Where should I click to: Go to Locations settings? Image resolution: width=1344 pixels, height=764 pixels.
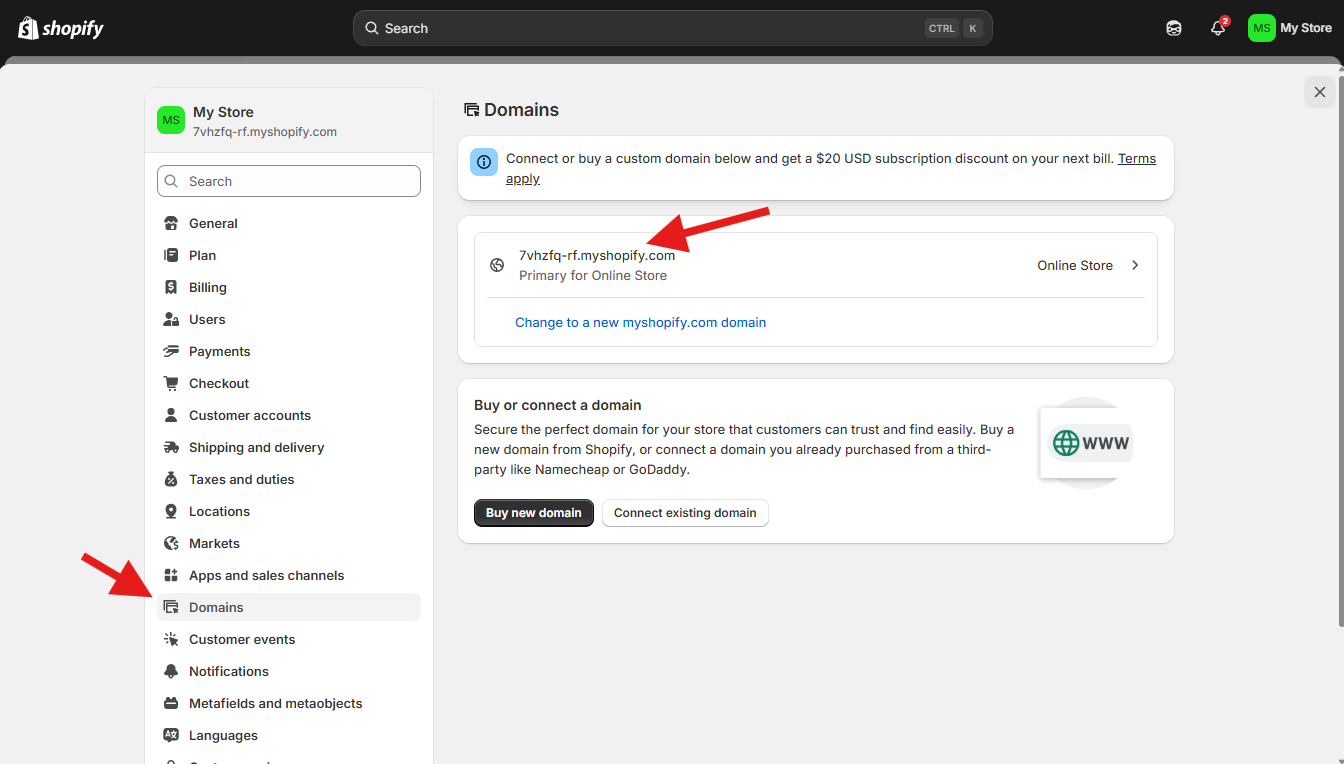(x=289, y=511)
